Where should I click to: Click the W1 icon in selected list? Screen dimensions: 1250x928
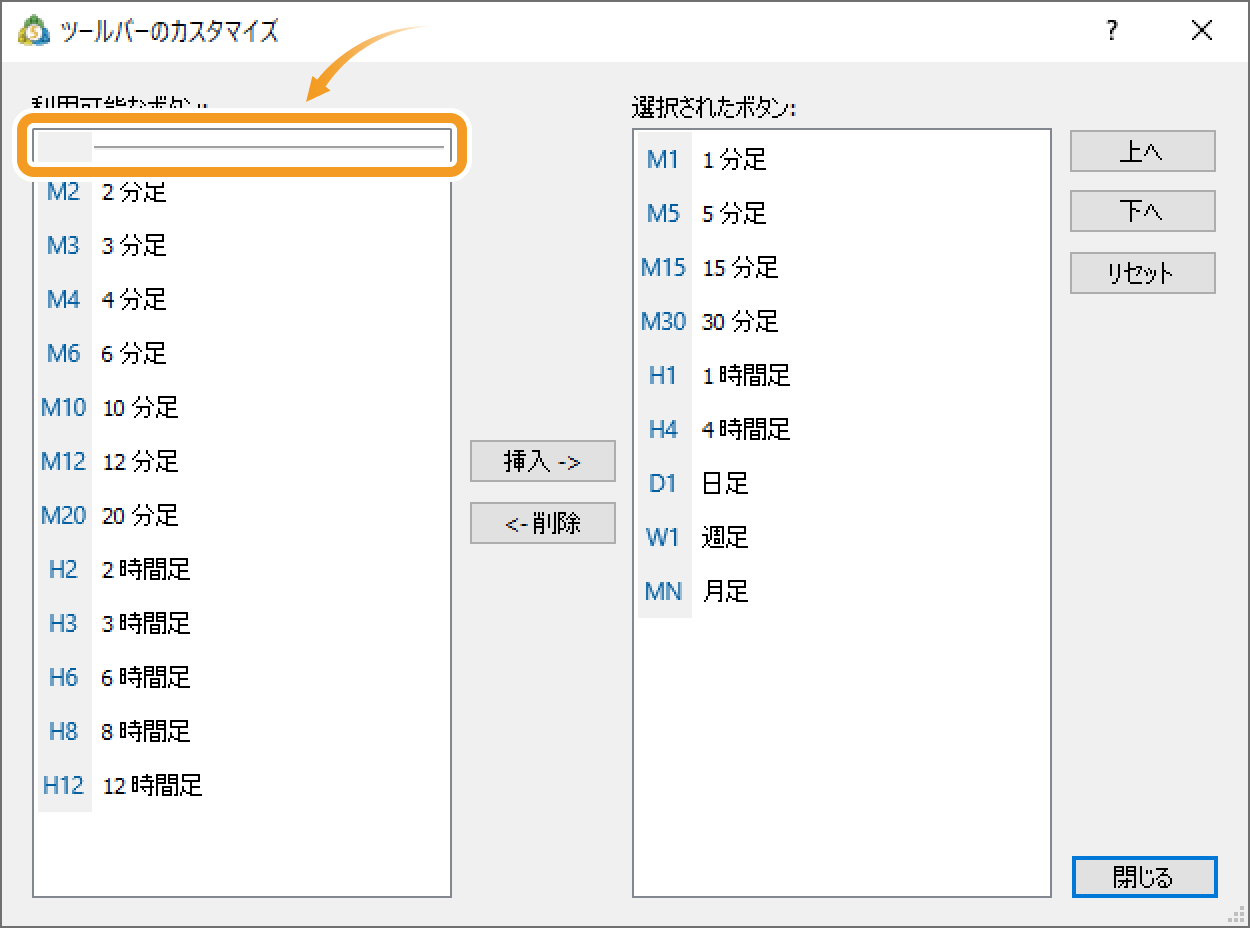tap(663, 537)
